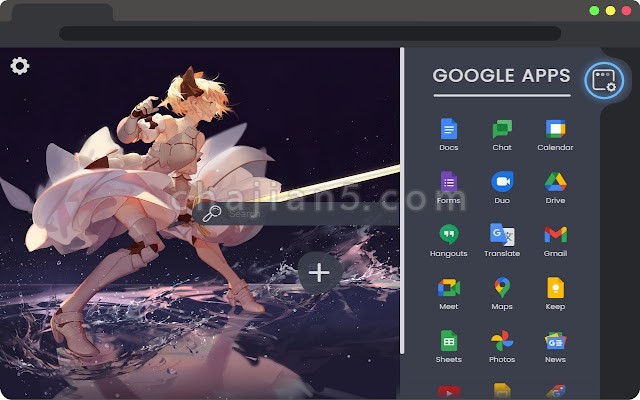640x400 pixels.
Task: Click the red window close button
Action: tap(627, 11)
